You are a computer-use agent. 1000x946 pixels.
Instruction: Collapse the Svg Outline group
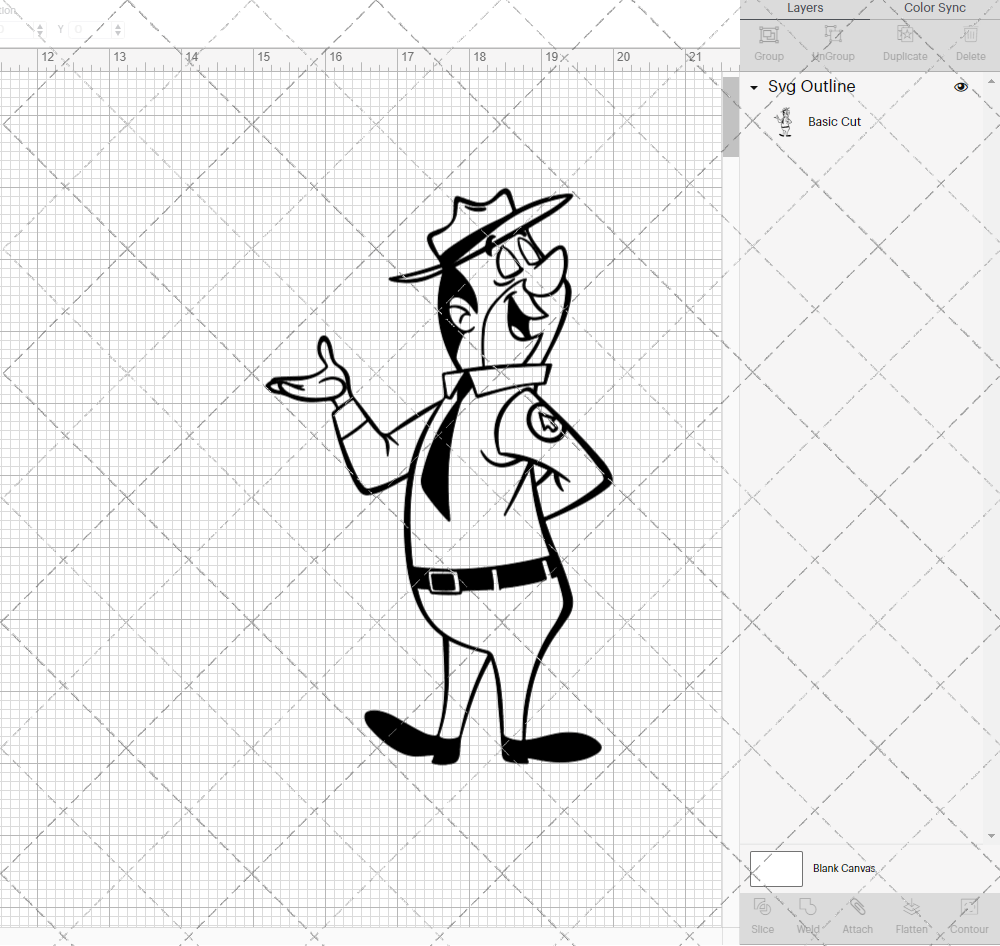(753, 87)
